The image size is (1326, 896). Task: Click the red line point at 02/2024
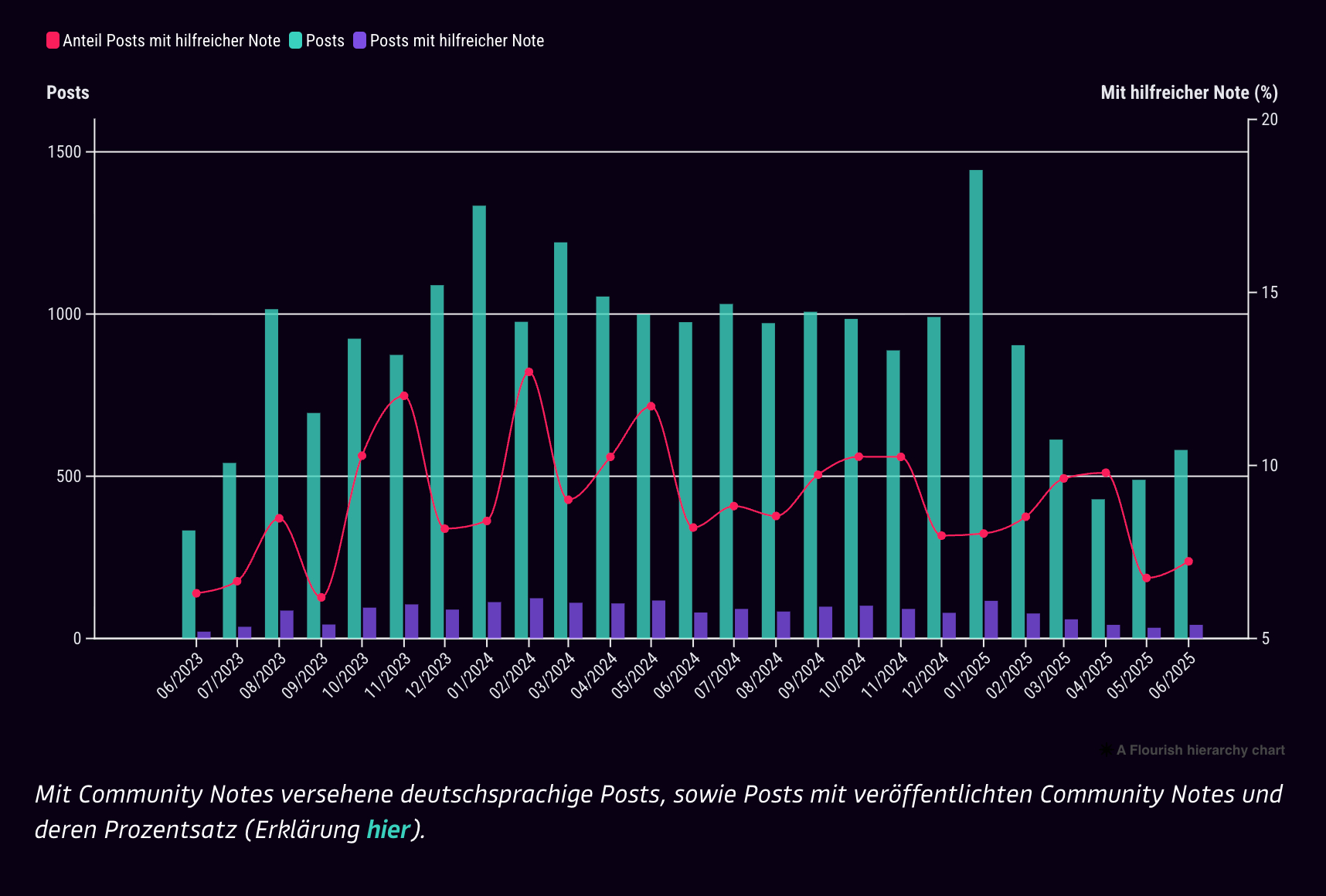click(x=529, y=372)
